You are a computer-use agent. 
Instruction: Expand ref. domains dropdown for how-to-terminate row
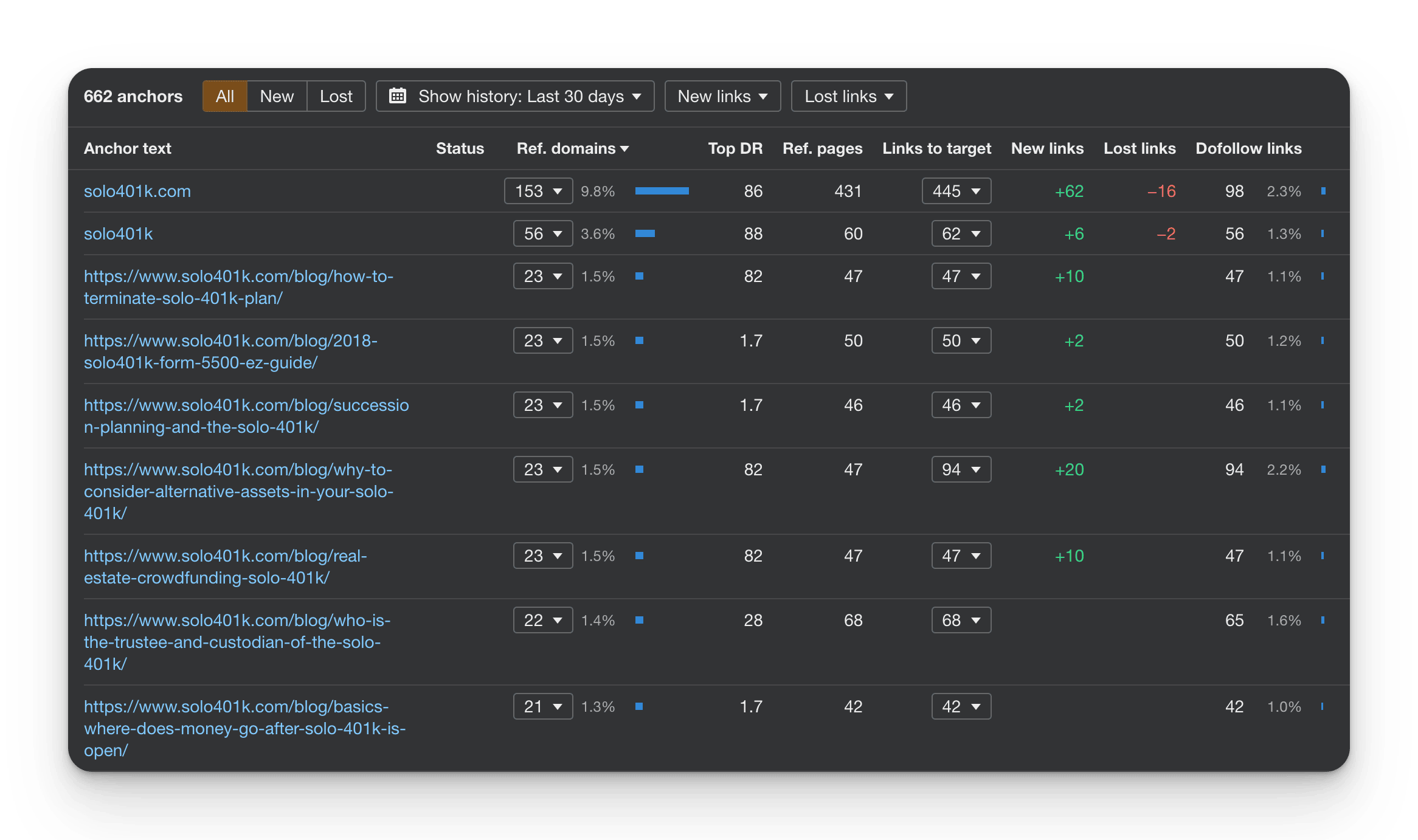pos(543,276)
